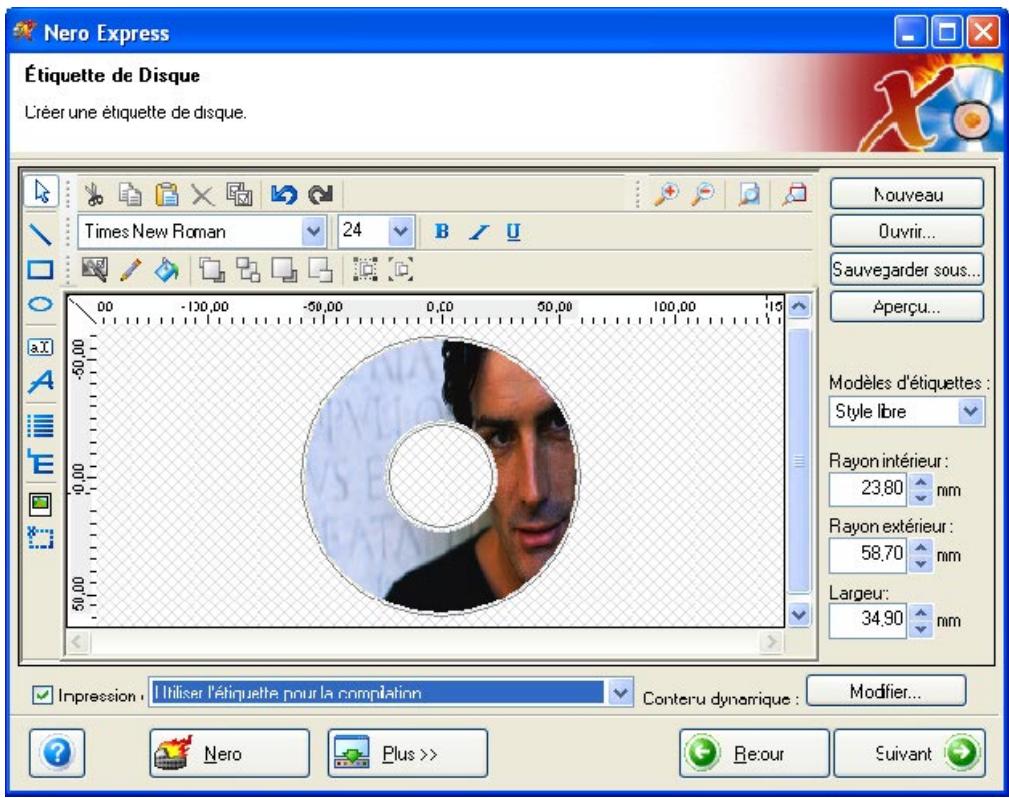Uncheck the Impression checkbox
Image resolution: width=1009 pixels, height=798 pixels.
(42, 695)
